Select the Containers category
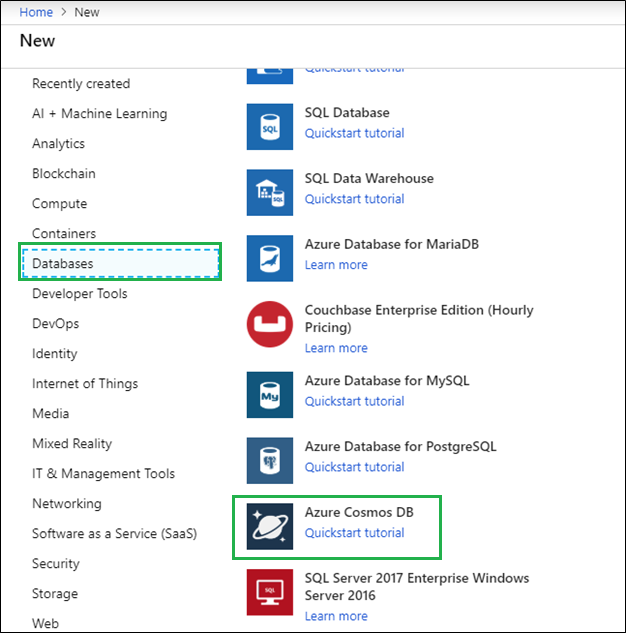This screenshot has width=626, height=633. (x=64, y=234)
